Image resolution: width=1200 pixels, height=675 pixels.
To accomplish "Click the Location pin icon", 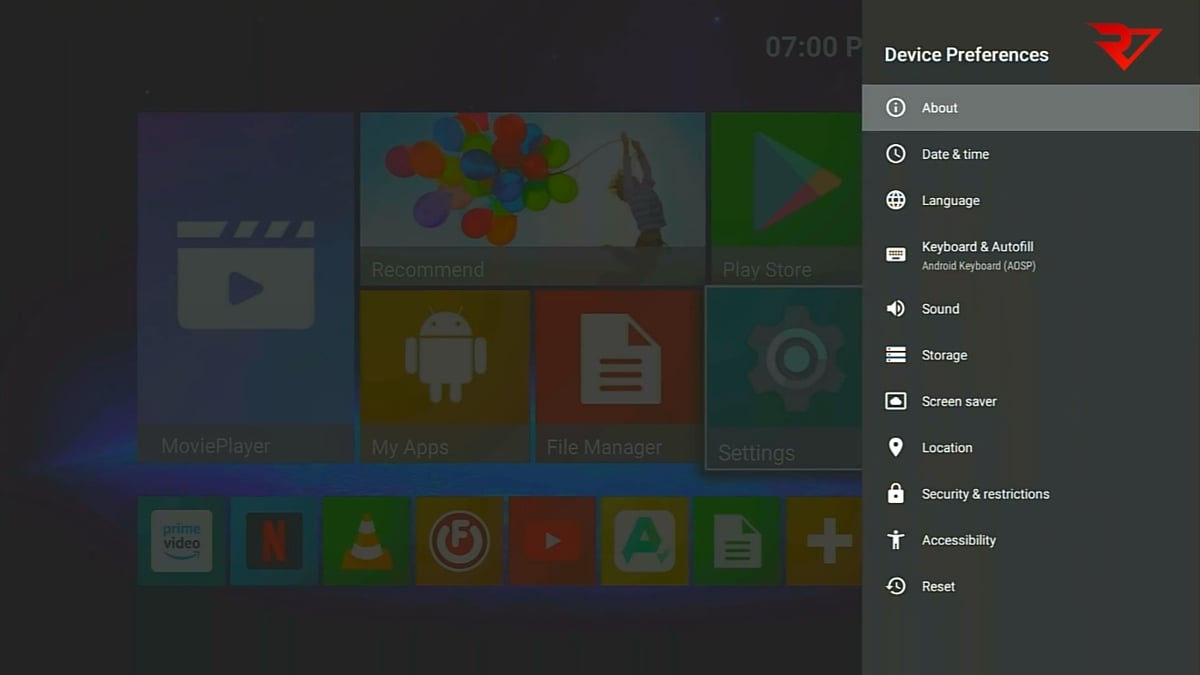I will pos(896,447).
